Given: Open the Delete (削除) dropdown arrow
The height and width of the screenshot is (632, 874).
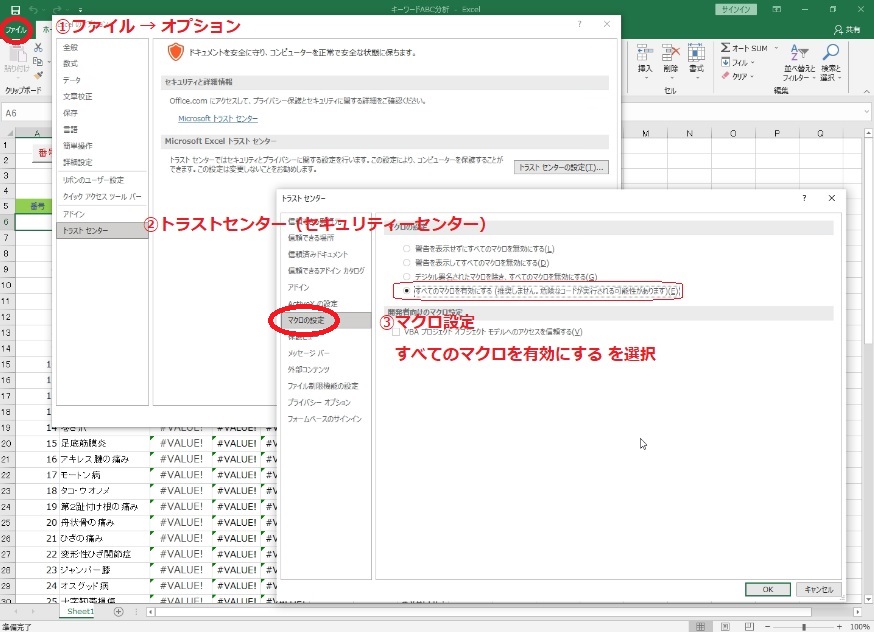Looking at the screenshot, I should point(671,77).
